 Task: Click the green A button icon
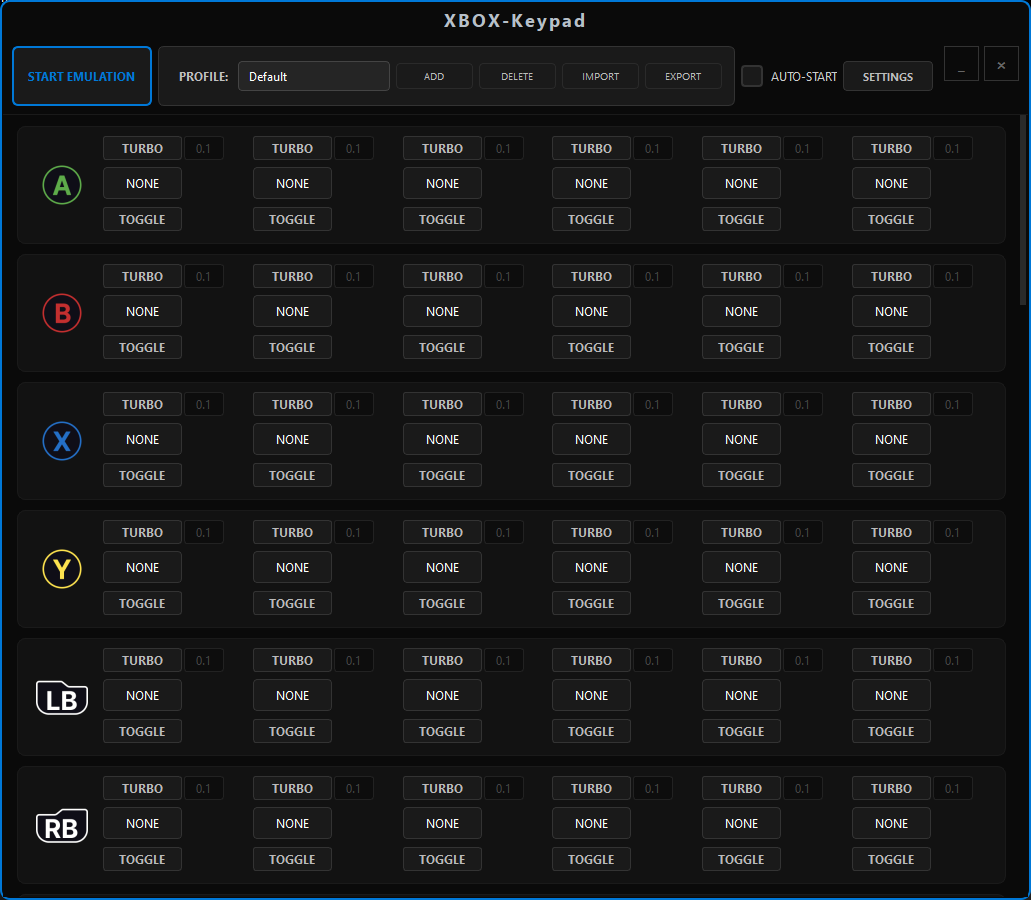click(x=62, y=185)
